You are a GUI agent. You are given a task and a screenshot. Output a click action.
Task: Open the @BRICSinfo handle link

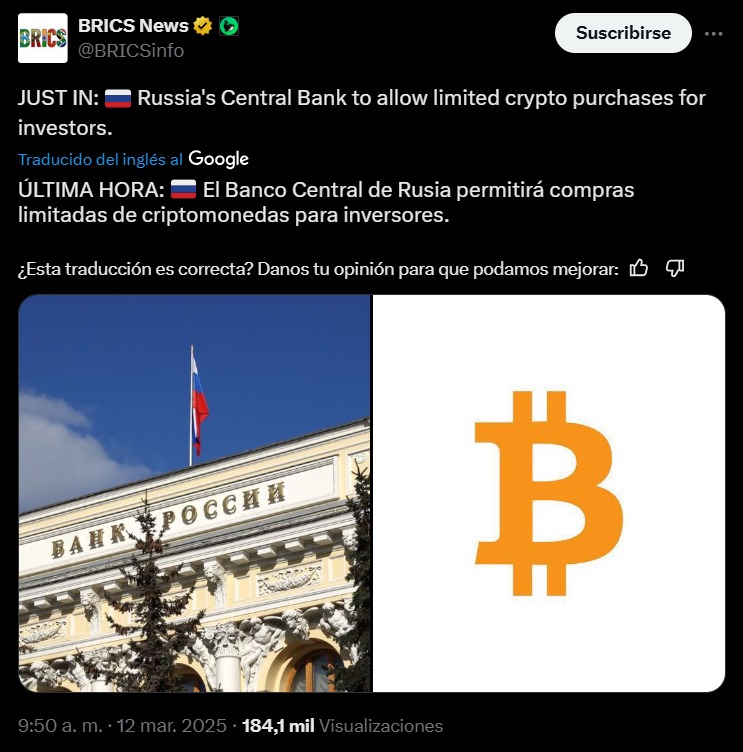pyautogui.click(x=130, y=50)
